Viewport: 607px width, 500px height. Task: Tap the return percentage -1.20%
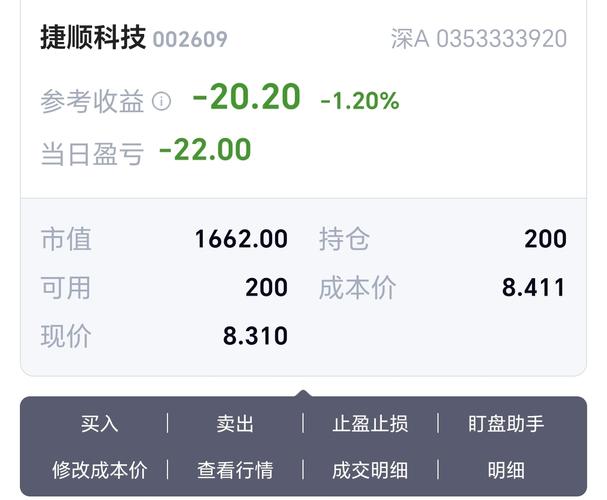(x=360, y=100)
